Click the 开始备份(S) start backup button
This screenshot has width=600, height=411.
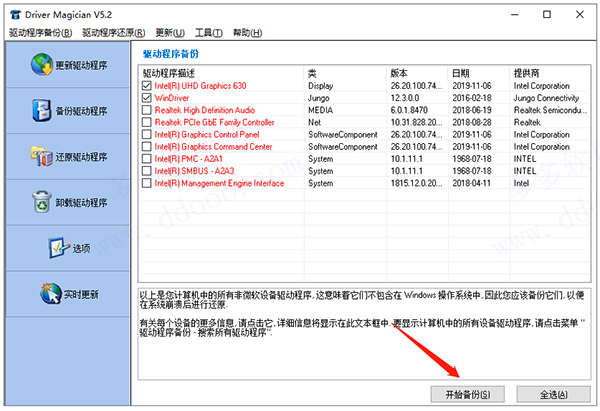click(x=468, y=394)
